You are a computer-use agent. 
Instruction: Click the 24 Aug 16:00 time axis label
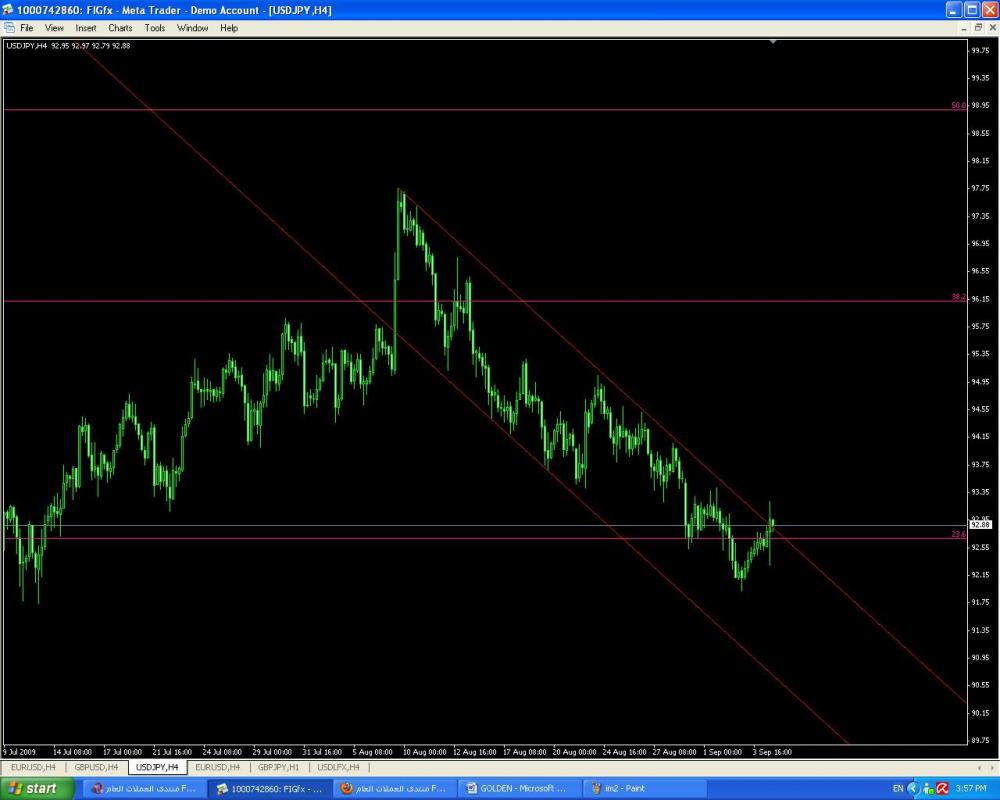tap(624, 752)
